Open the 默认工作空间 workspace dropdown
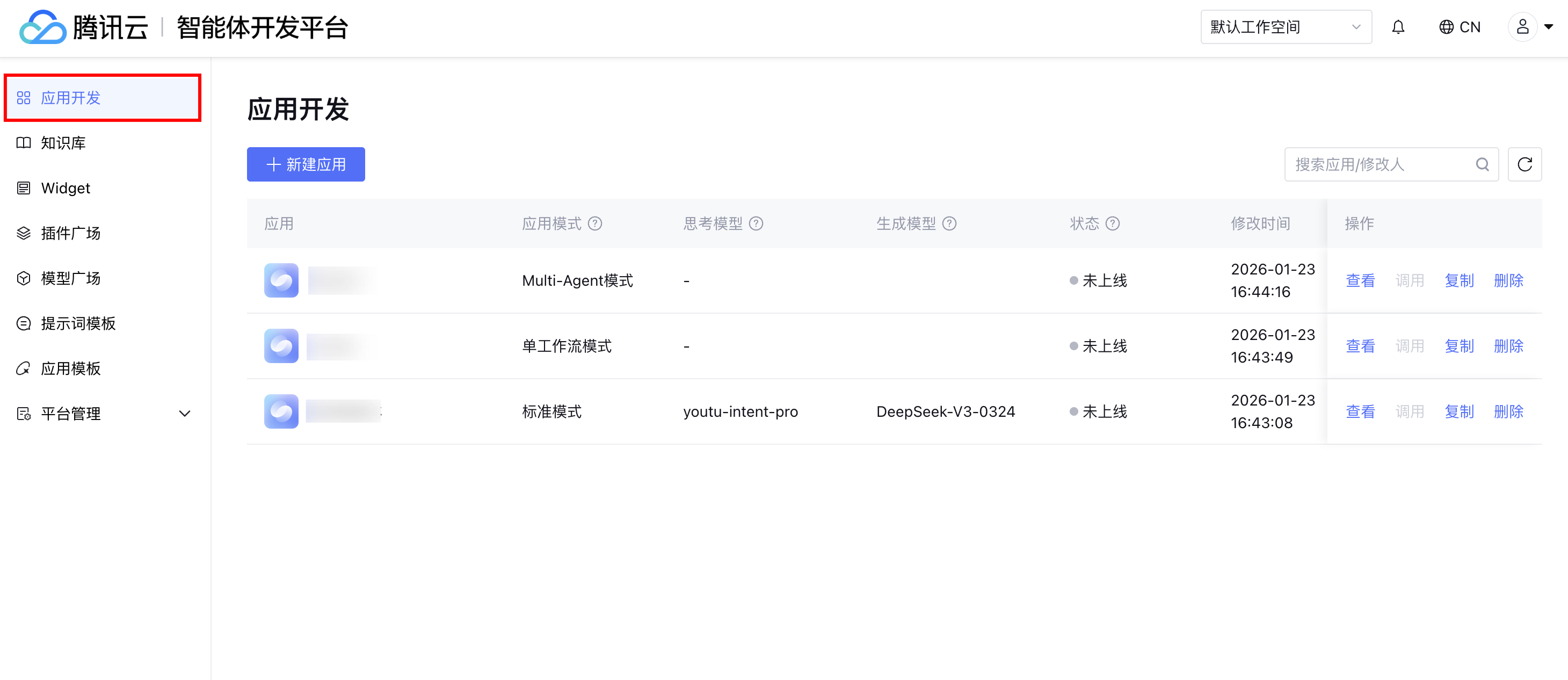 coord(1286,27)
